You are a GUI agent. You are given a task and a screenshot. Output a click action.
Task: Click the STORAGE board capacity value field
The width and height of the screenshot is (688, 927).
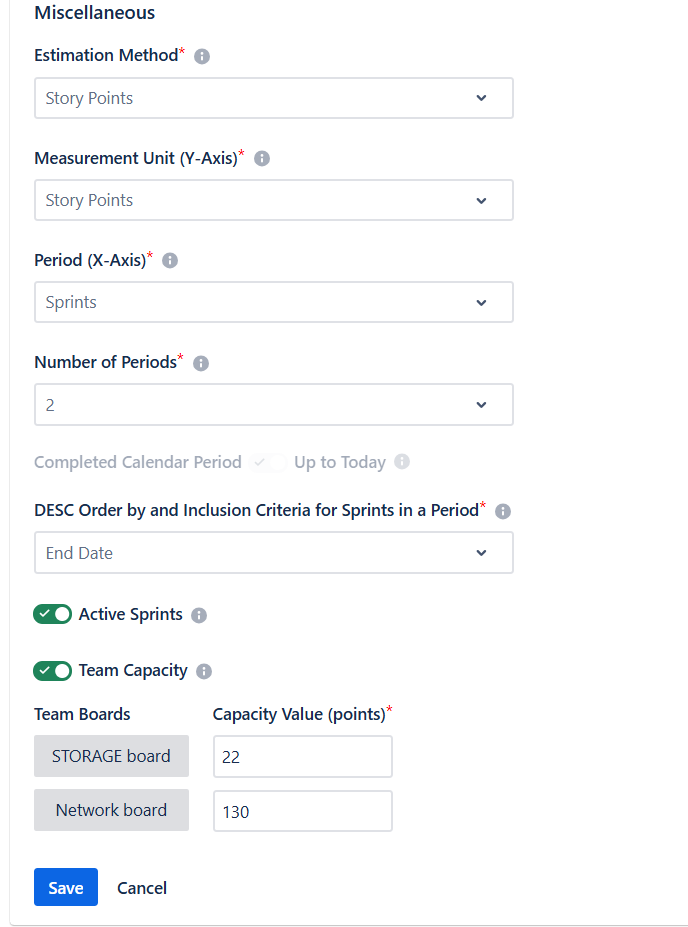pyautogui.click(x=302, y=757)
